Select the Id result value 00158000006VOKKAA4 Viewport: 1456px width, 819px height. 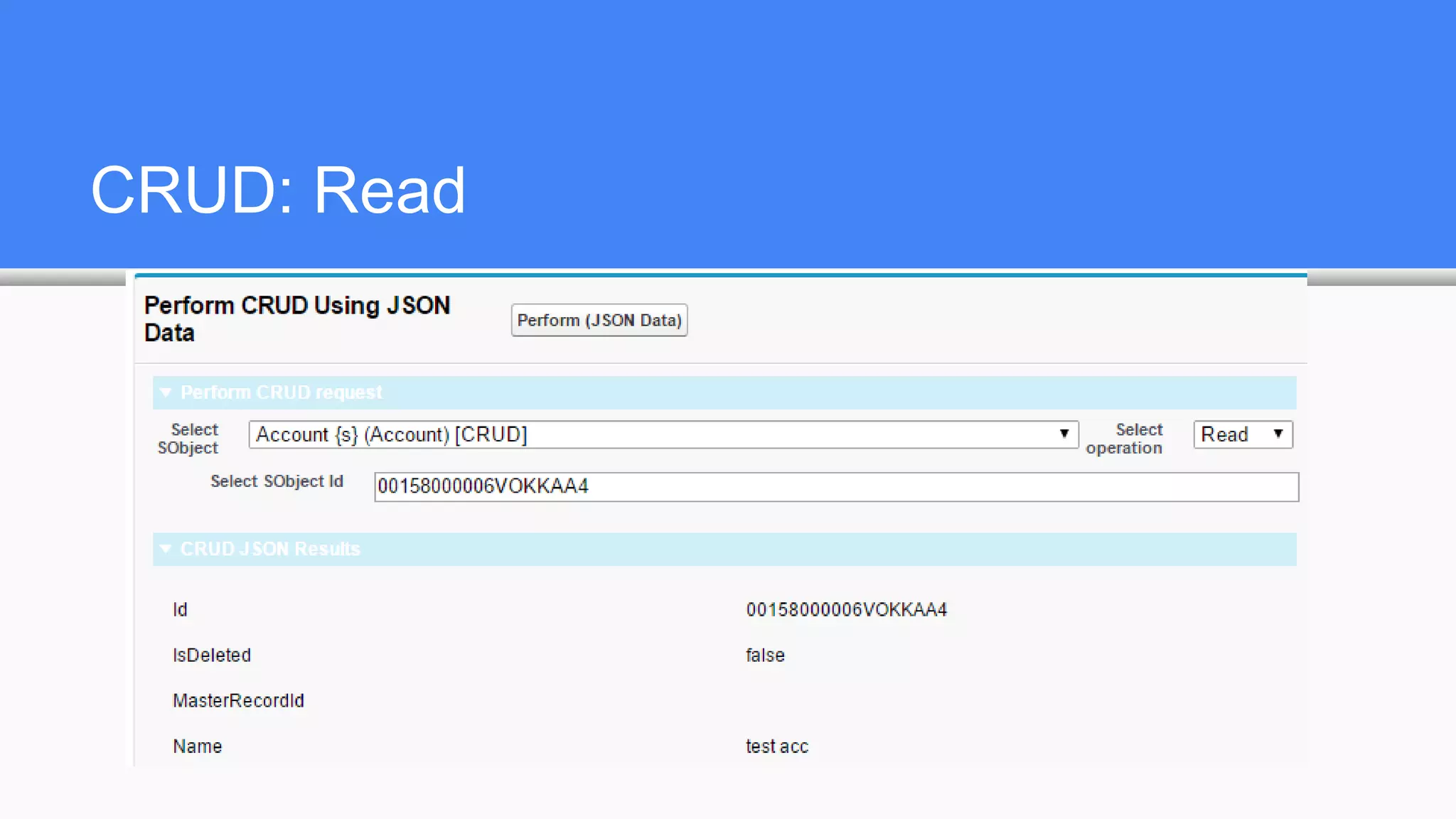pos(846,610)
